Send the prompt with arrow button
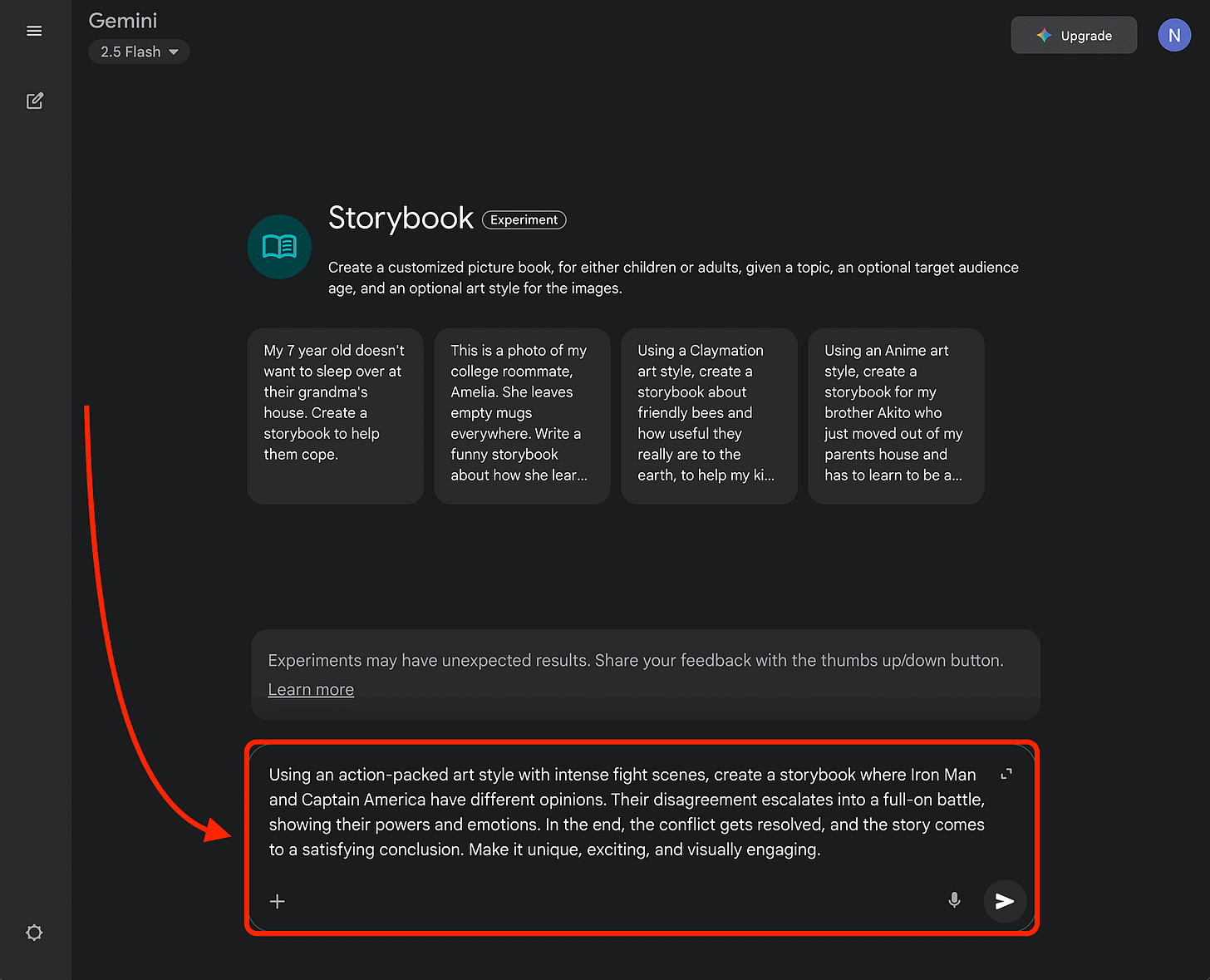Viewport: 1210px width, 980px height. [1005, 901]
